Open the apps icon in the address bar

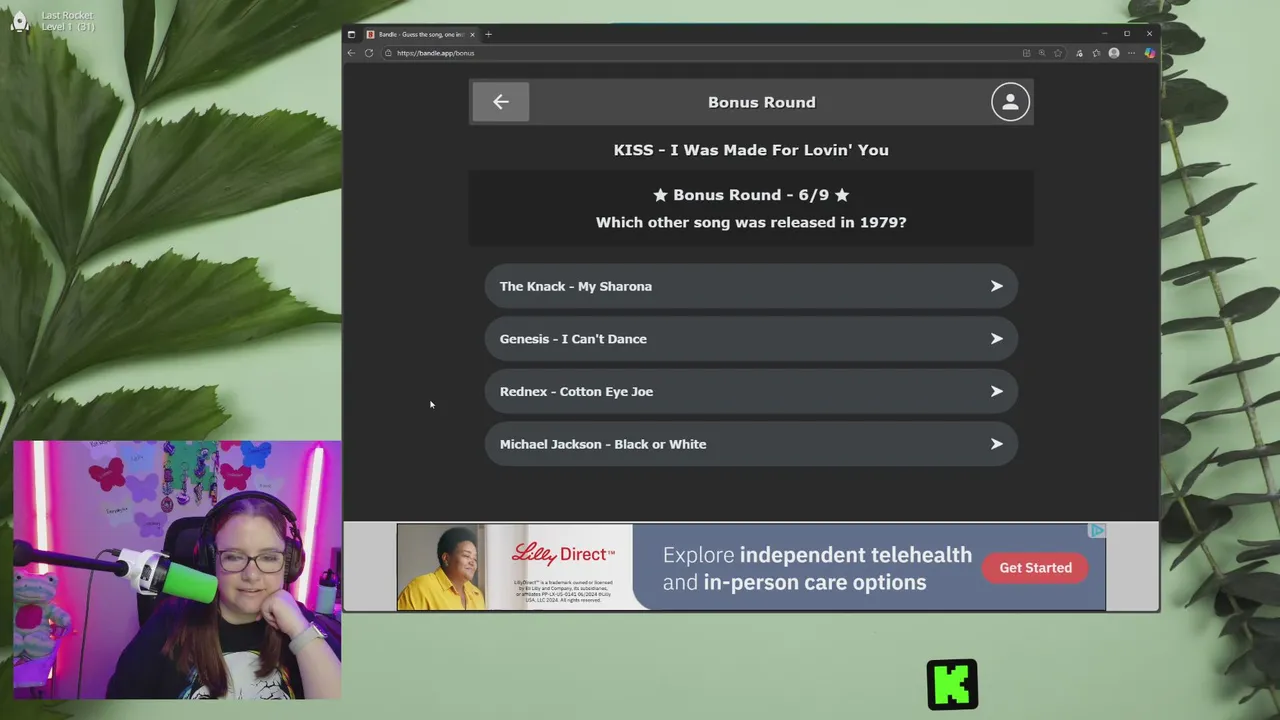pos(1026,53)
